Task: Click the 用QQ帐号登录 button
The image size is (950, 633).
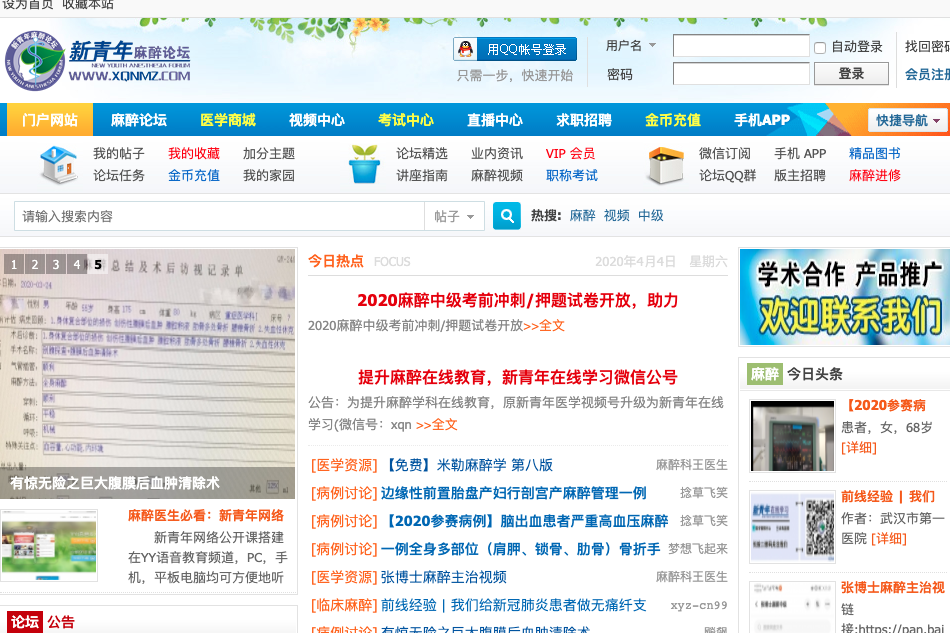Action: [x=515, y=49]
